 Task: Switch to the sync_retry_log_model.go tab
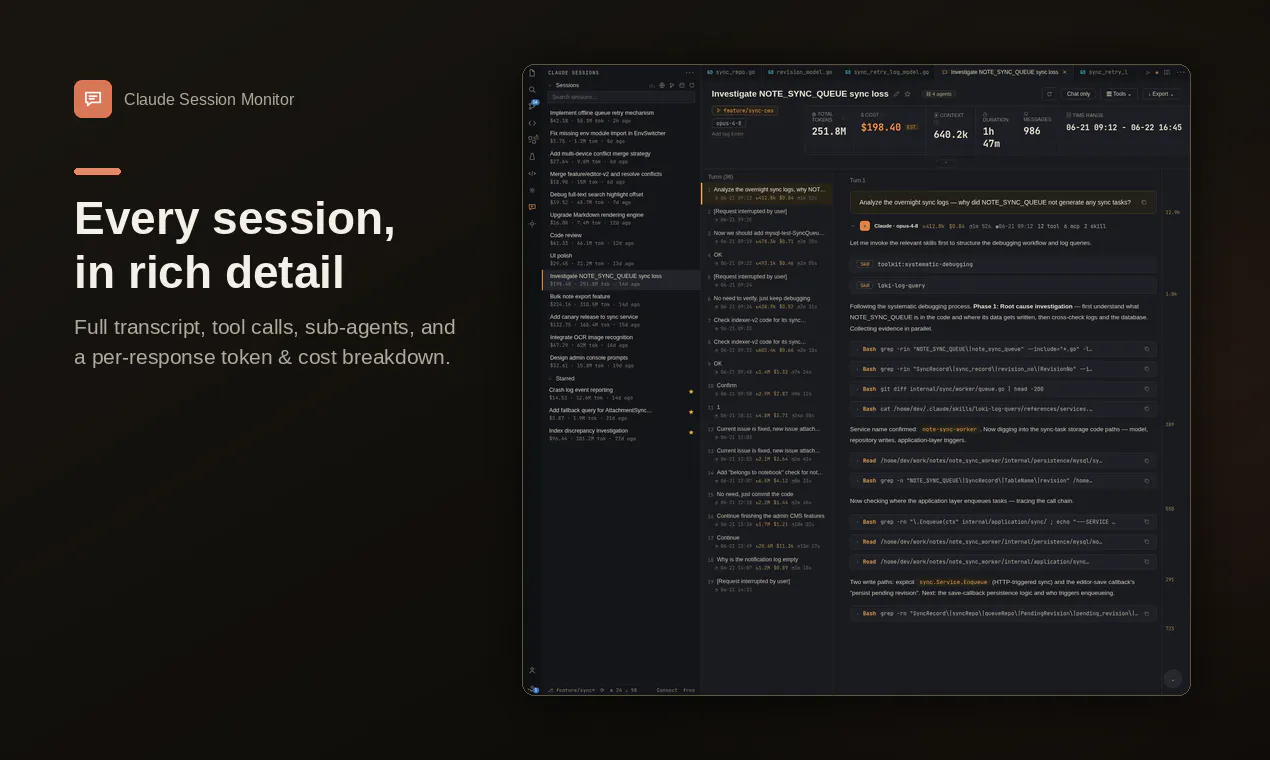click(887, 72)
